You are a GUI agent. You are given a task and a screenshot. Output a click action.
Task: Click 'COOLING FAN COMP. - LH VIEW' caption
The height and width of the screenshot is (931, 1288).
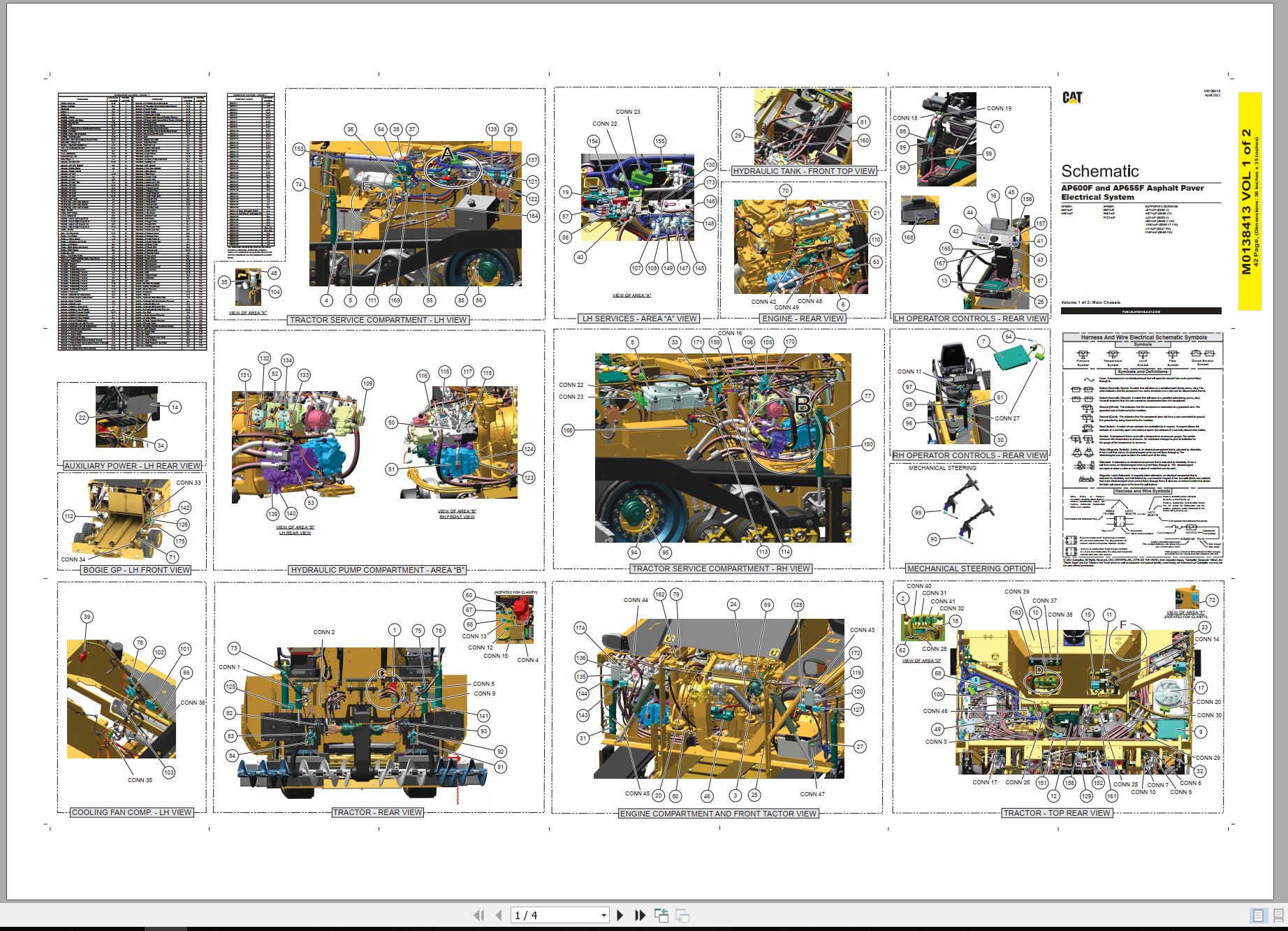(131, 812)
